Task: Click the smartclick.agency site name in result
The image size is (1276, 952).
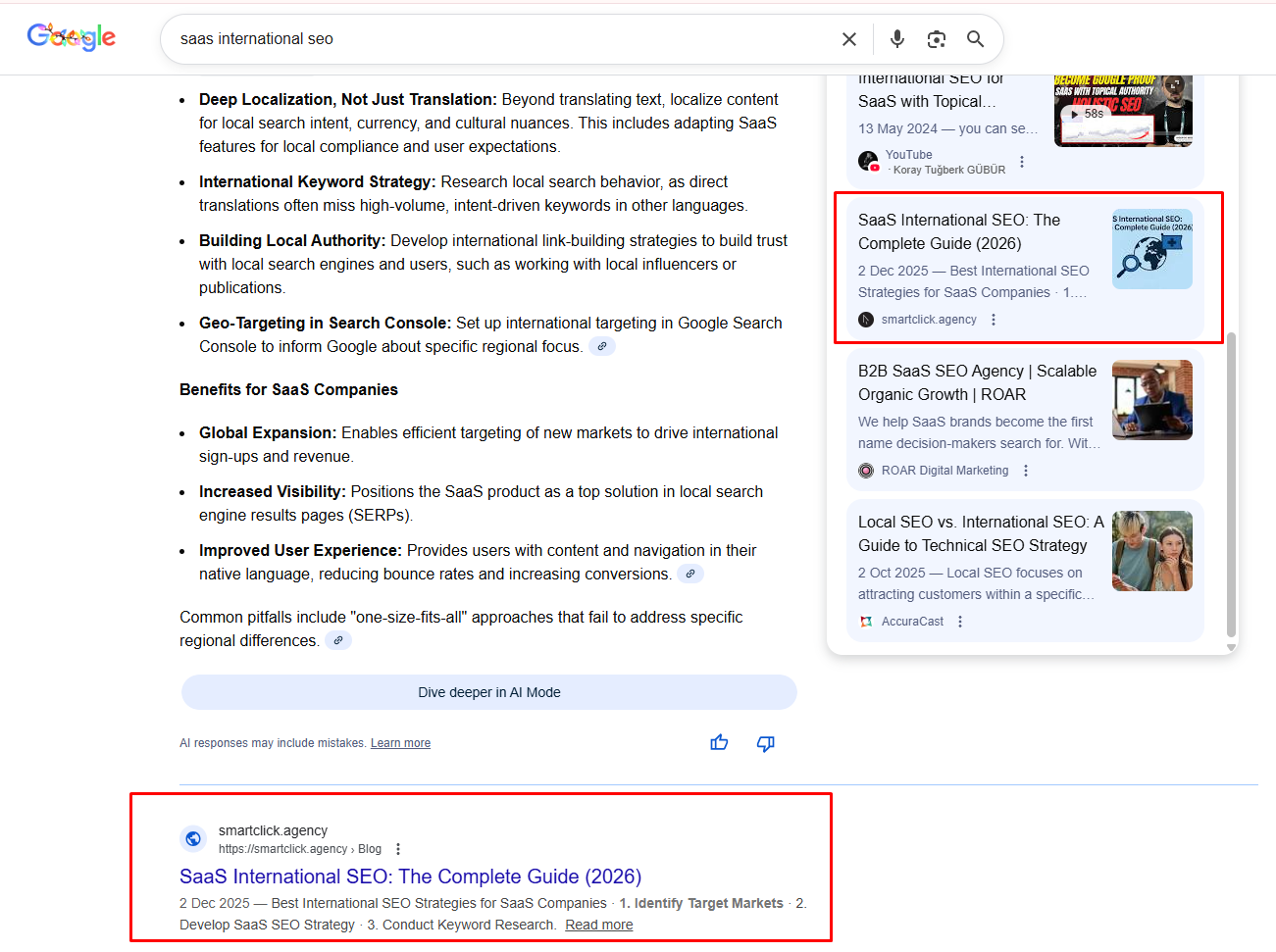Action: [273, 830]
